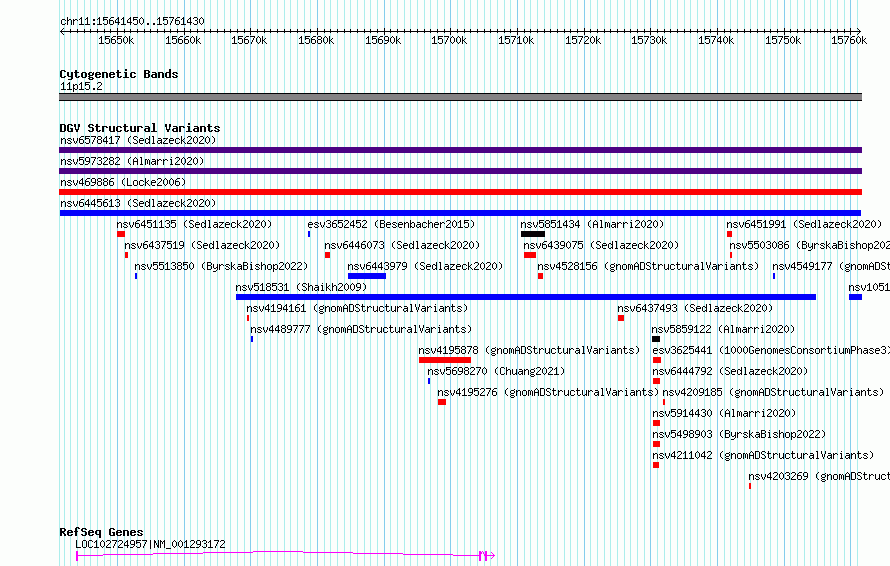This screenshot has width=890, height=566.
Task: Select the red bar under nsv4195878
Action: tap(445, 360)
